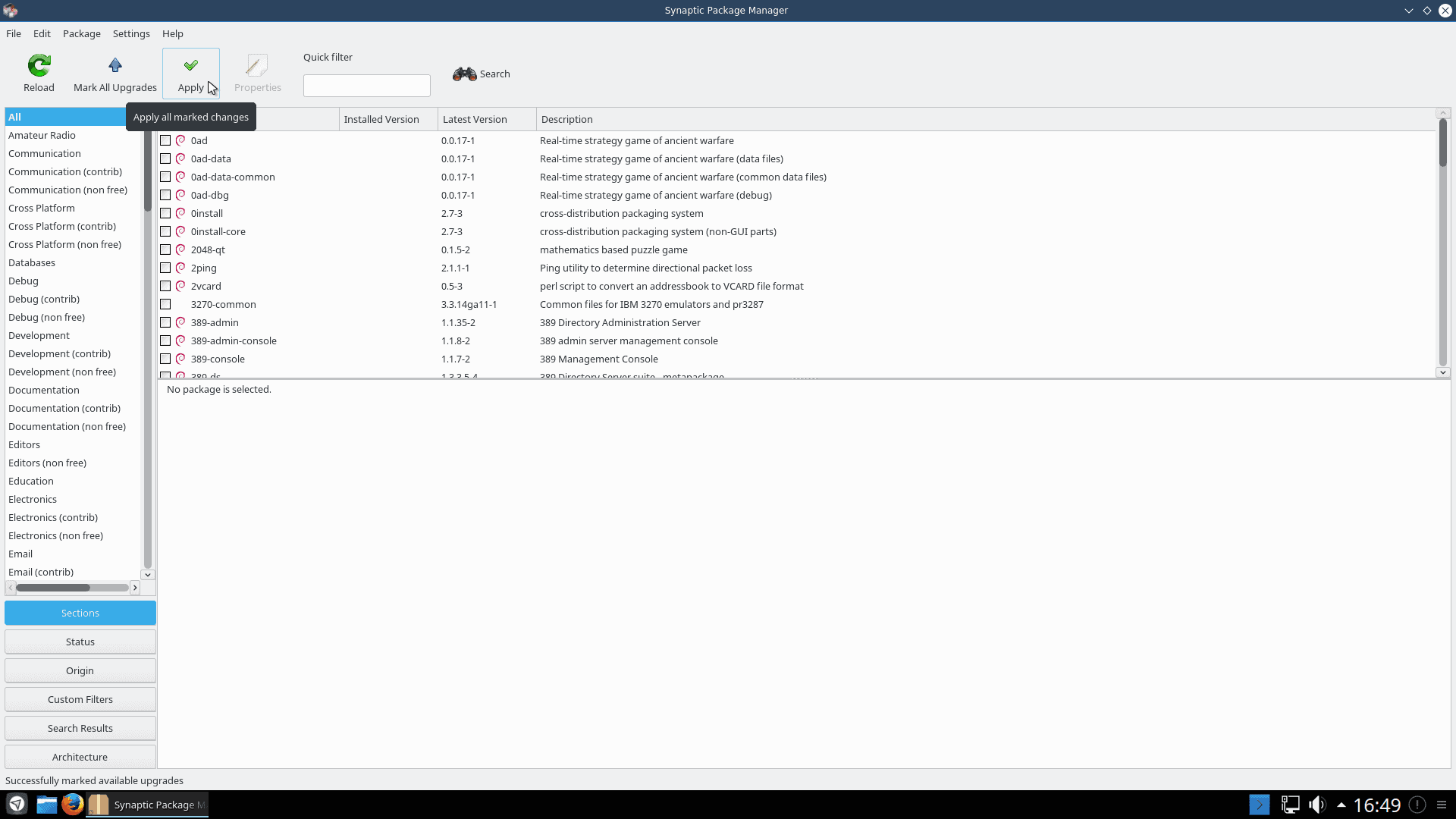Open Search with the binoculars icon
The height and width of the screenshot is (819, 1456).
tap(464, 74)
